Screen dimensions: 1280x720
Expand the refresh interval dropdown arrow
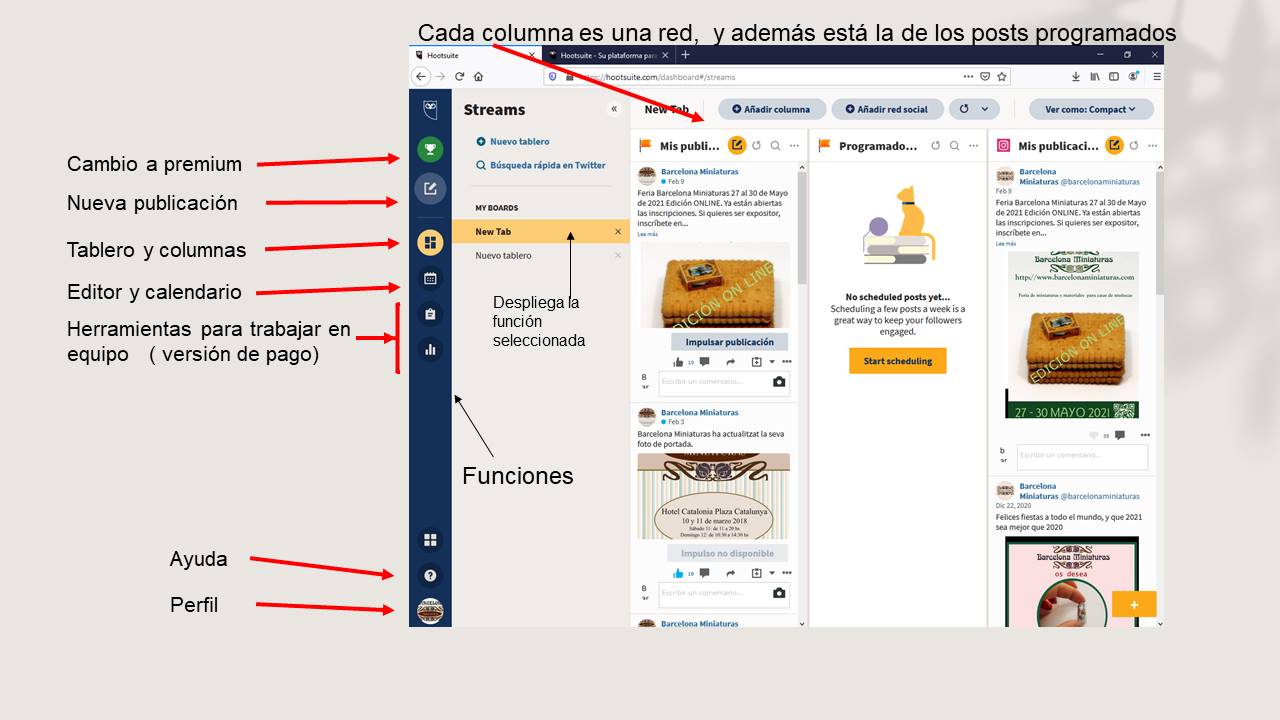tap(984, 109)
